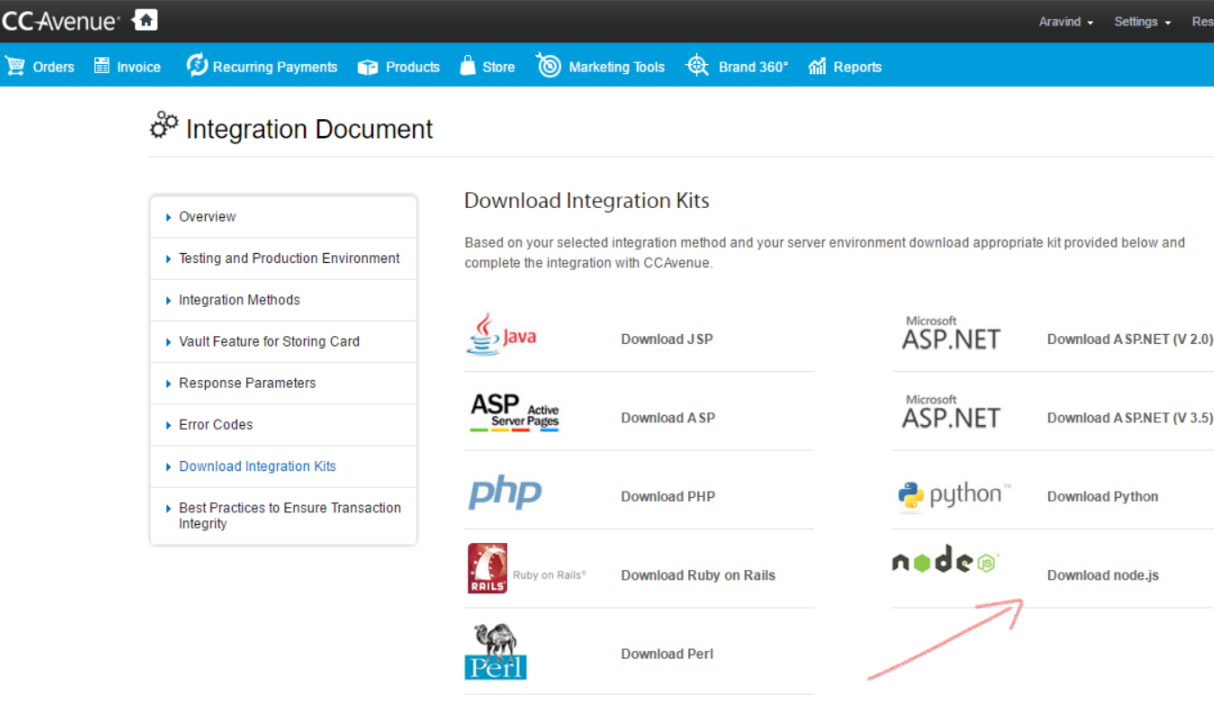Screen dimensions: 1214x705
Task: Click the Java logo
Action: coord(502,334)
